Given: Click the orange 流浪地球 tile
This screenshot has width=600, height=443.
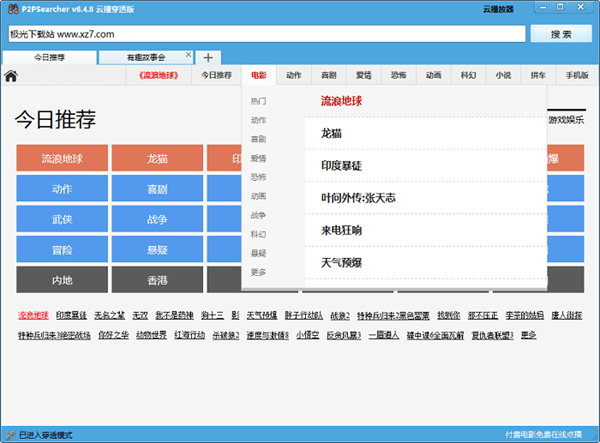Looking at the screenshot, I should pos(62,158).
